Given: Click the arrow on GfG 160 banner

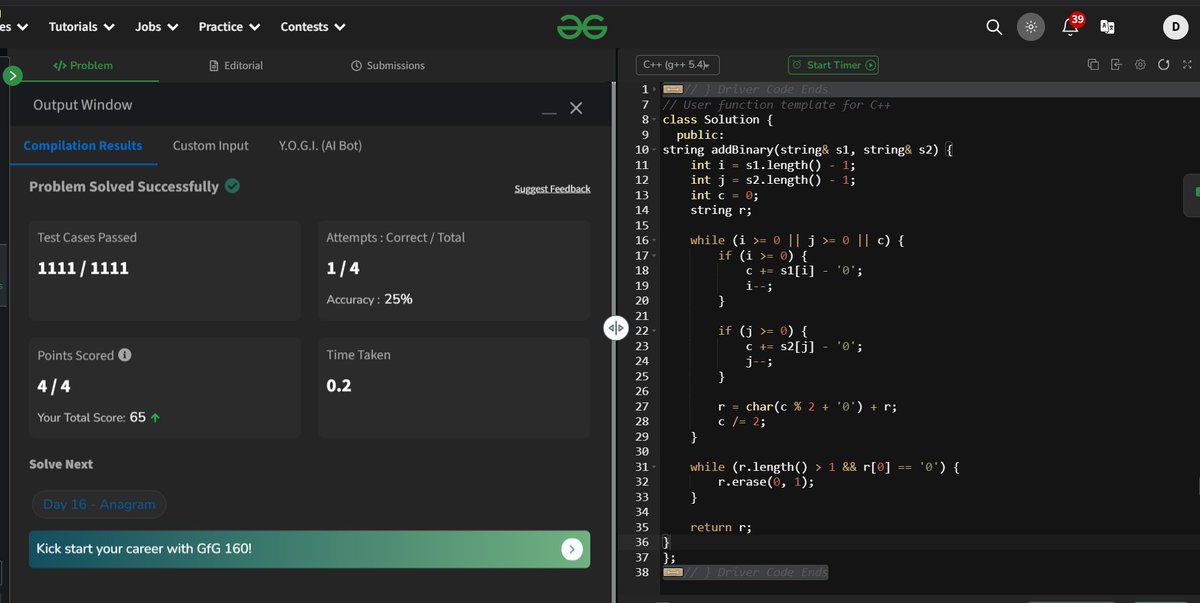Looking at the screenshot, I should click(x=571, y=548).
